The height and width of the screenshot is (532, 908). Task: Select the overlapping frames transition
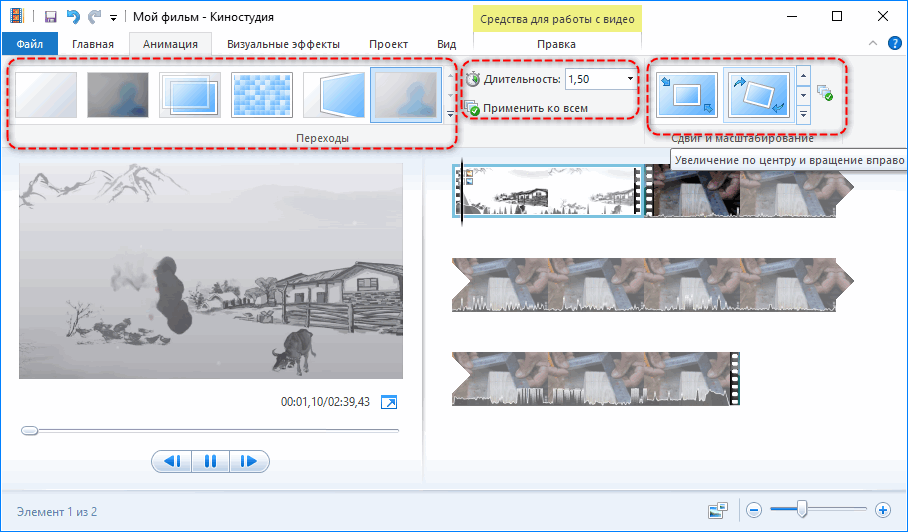click(x=190, y=95)
